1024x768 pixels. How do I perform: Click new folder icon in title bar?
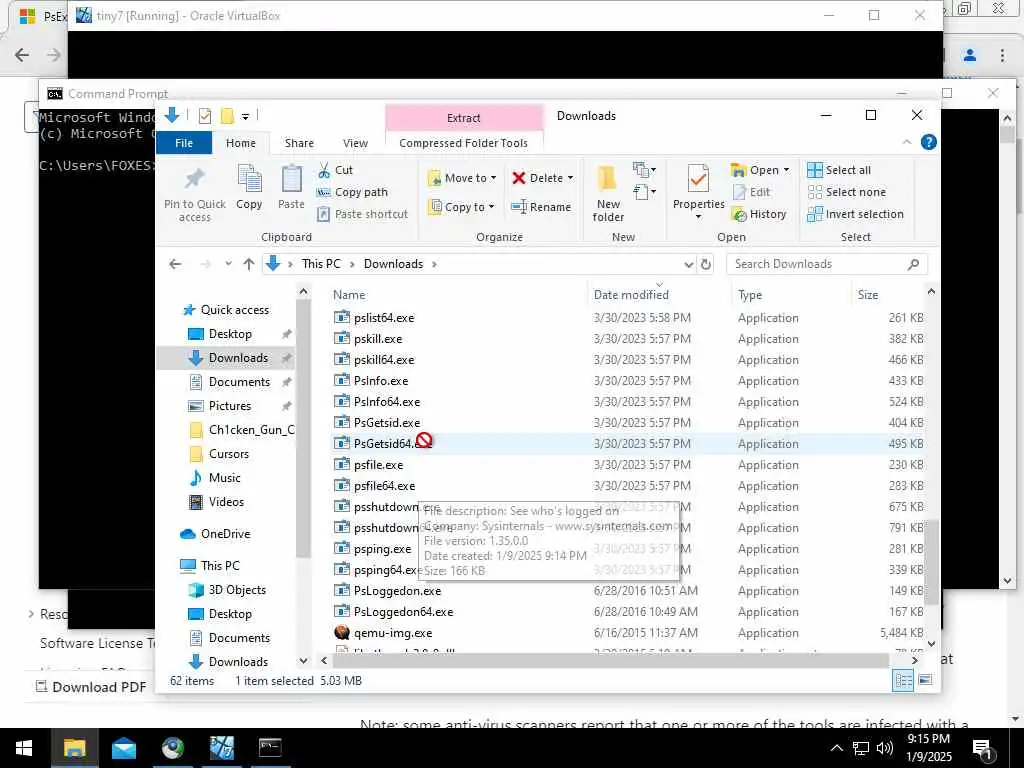(227, 116)
